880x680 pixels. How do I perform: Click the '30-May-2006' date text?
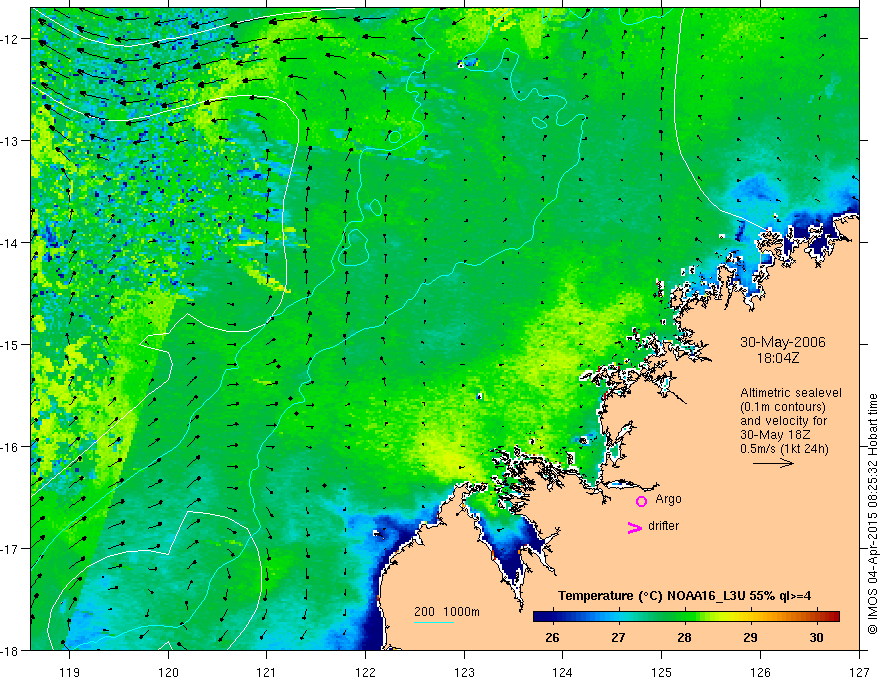[x=782, y=342]
